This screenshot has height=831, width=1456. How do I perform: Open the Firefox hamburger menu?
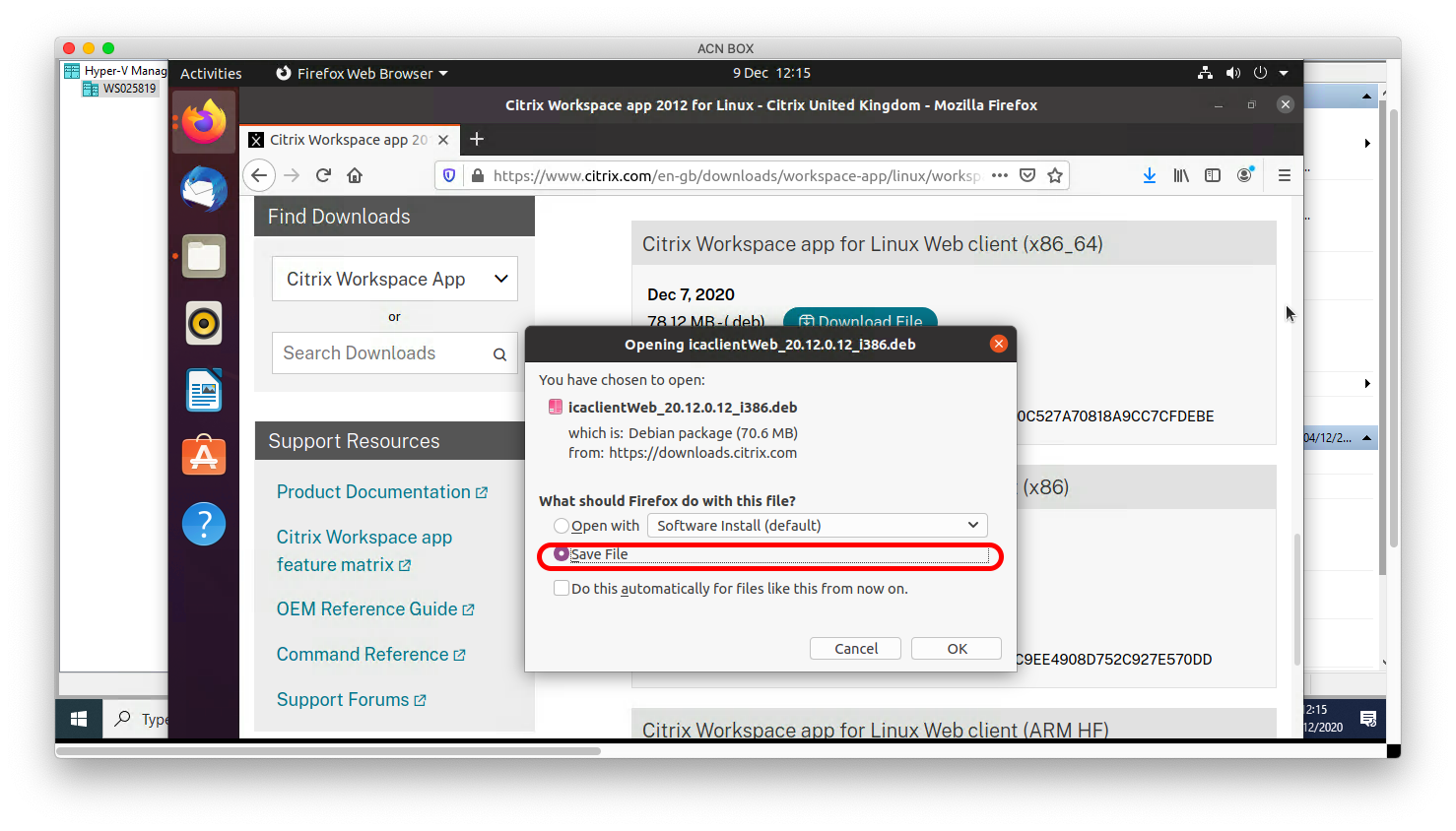(x=1285, y=175)
